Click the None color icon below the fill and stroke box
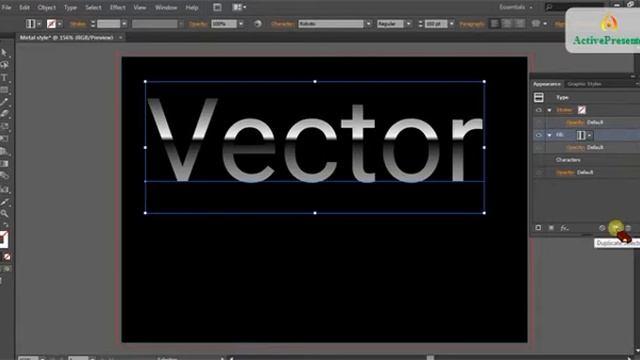This screenshot has height=360, width=640. click(7, 257)
